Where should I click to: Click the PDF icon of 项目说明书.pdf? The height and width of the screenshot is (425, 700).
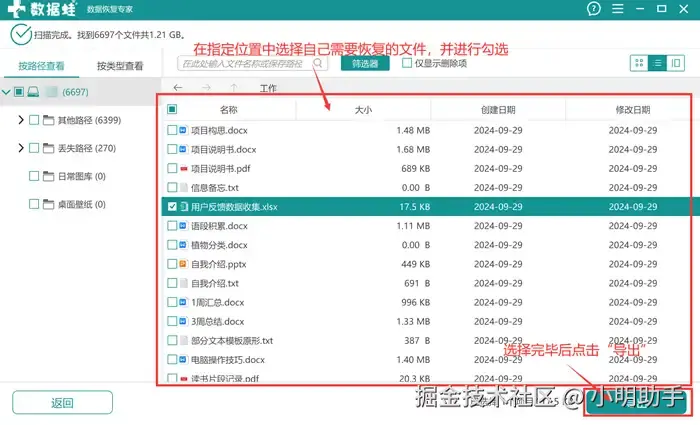click(183, 169)
